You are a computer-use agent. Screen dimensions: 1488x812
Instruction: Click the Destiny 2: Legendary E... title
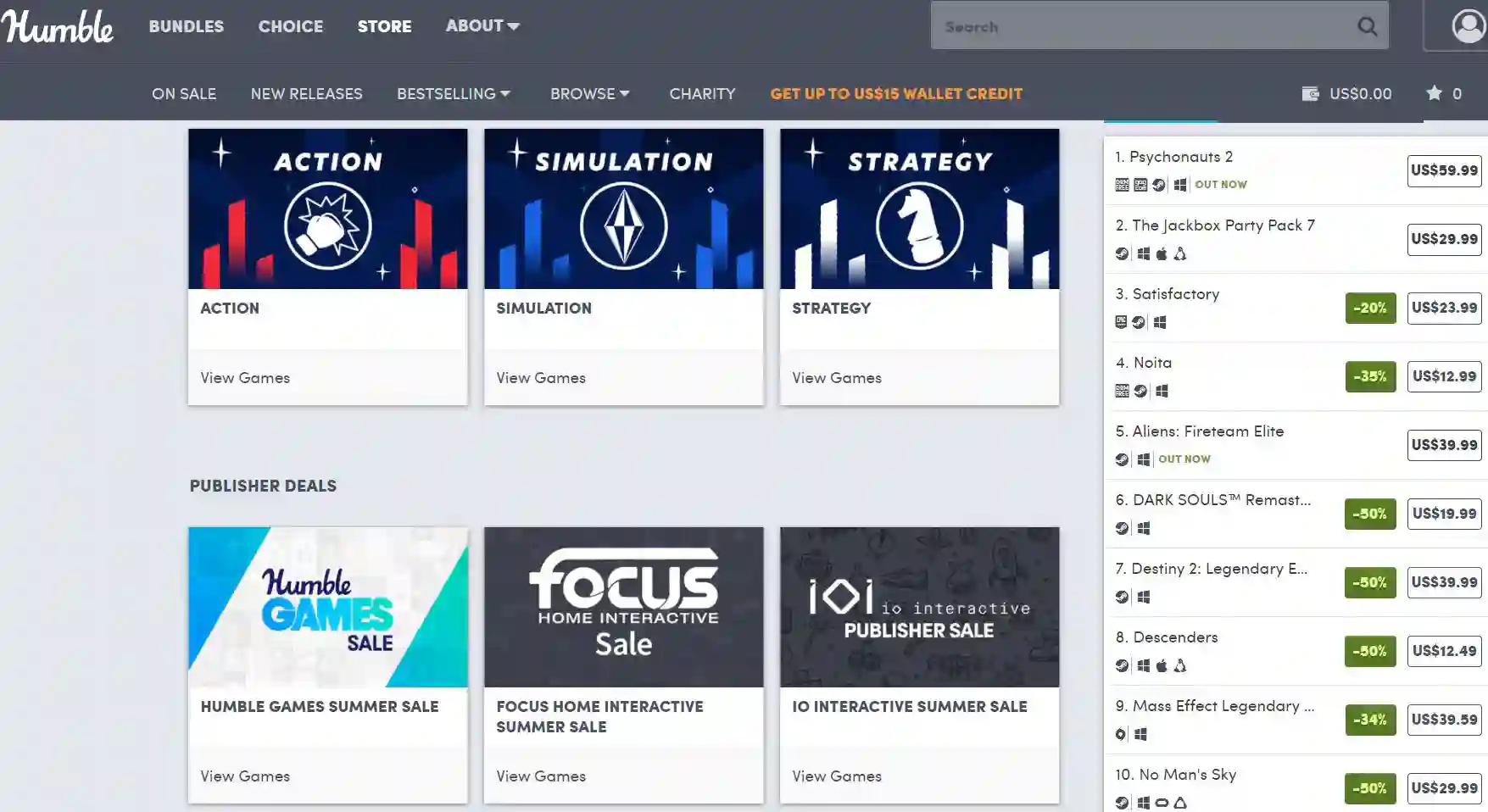point(1212,569)
